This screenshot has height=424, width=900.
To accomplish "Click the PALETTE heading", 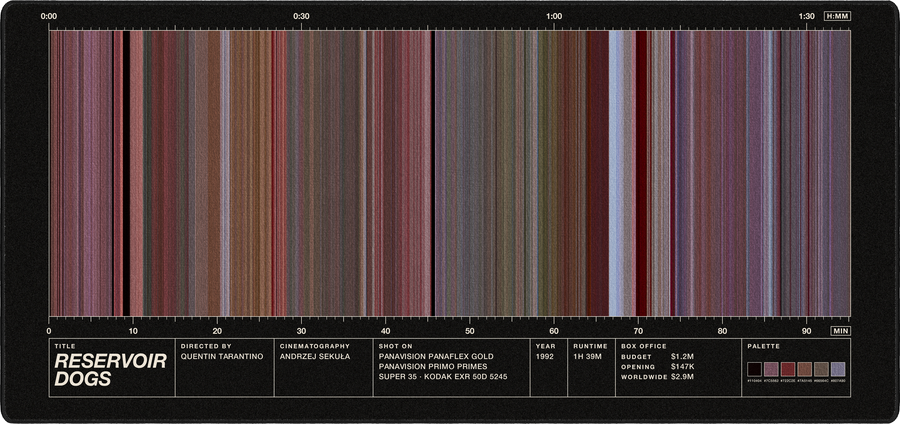I will click(x=763, y=347).
